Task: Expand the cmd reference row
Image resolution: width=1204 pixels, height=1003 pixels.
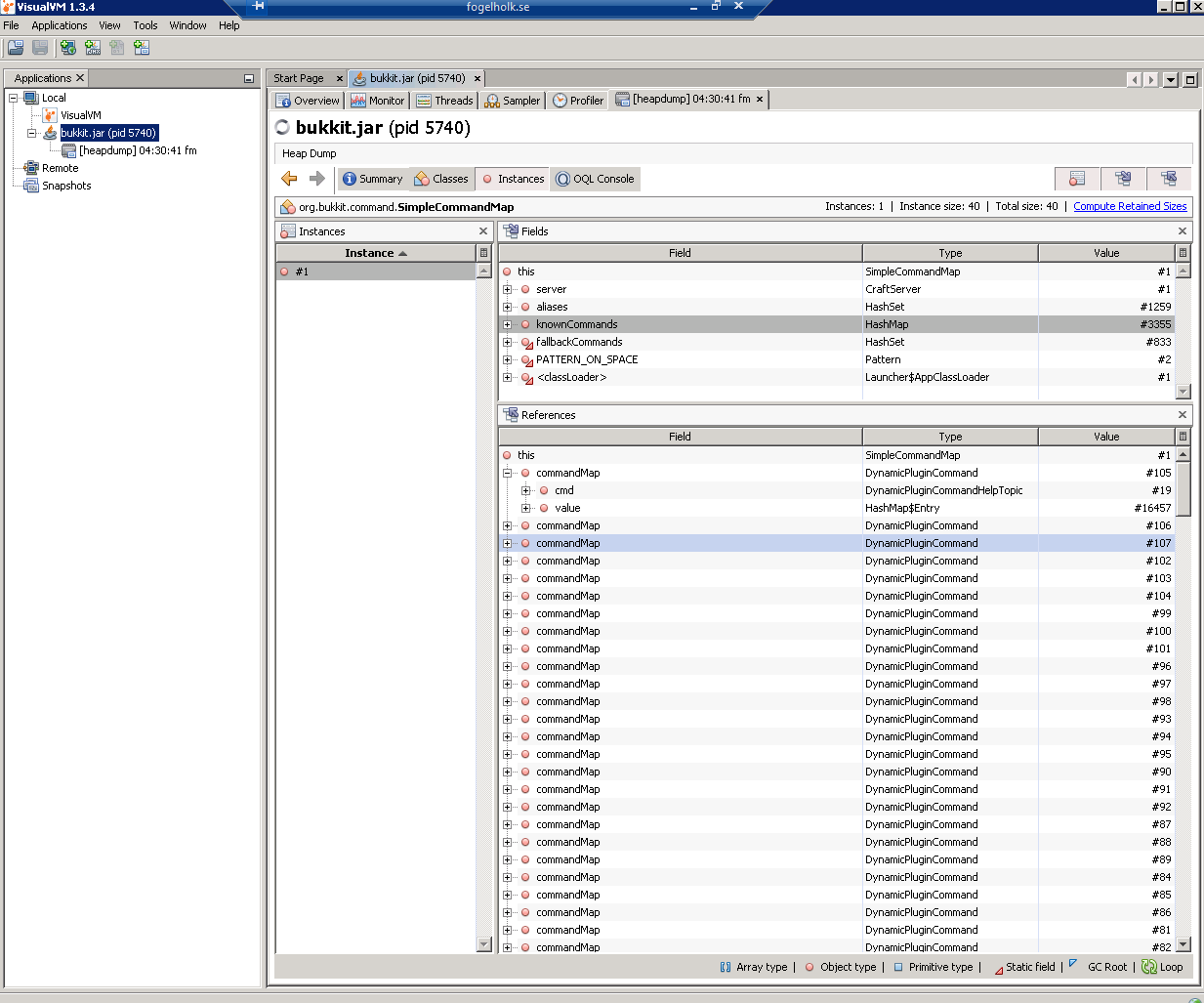Action: click(525, 490)
